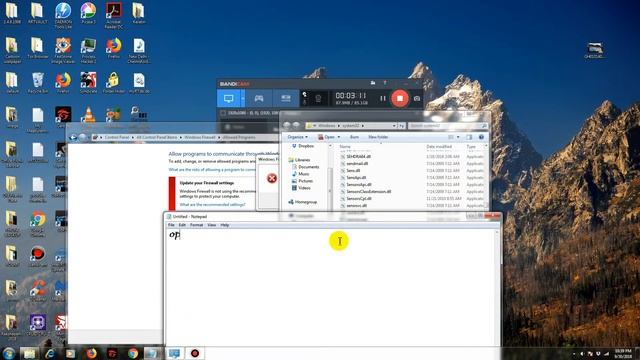Open Bandicam screen mode dropdown arrow
Viewport: 640px width, 360px height.
click(x=243, y=98)
